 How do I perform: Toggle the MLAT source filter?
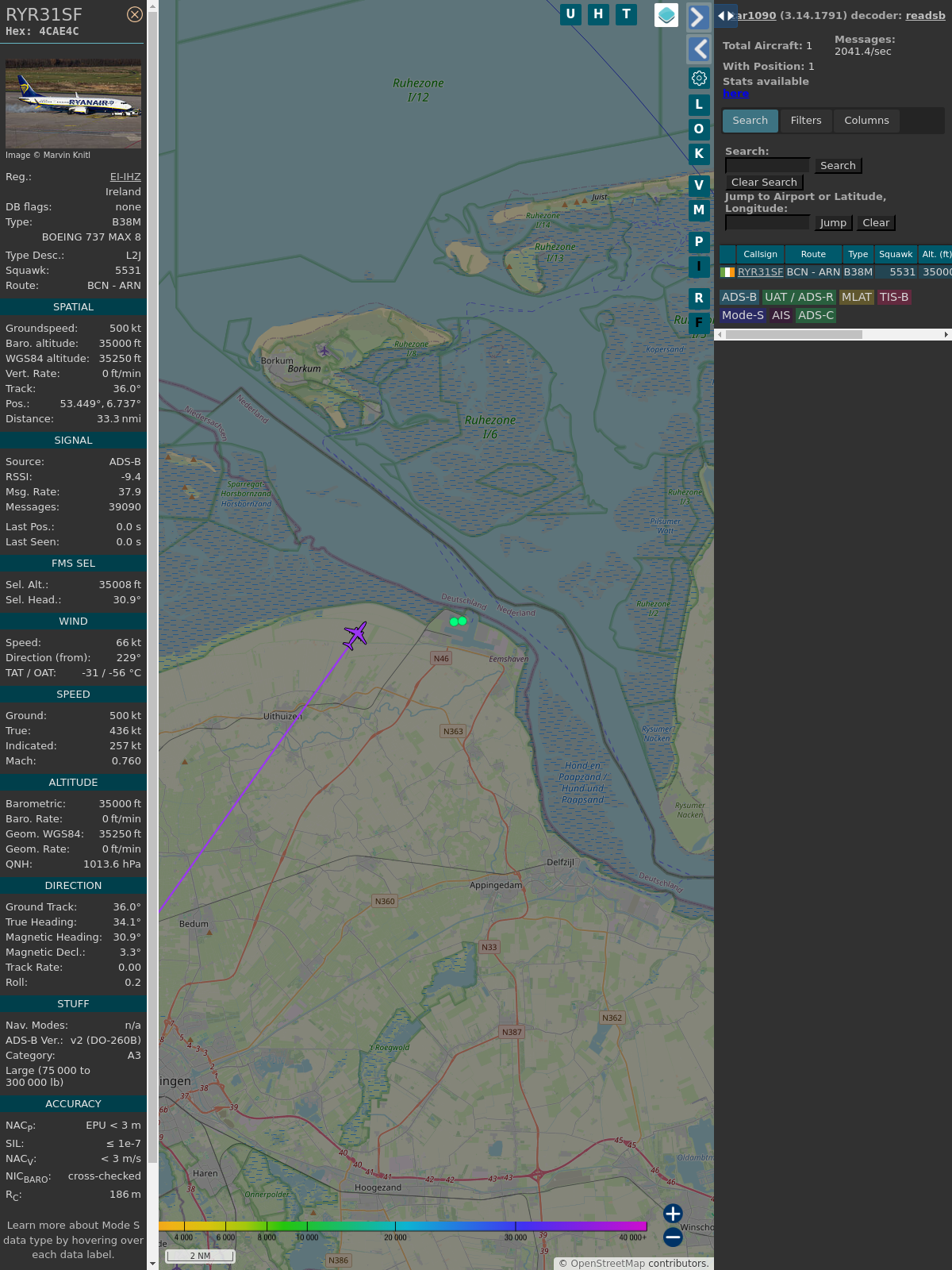[856, 297]
